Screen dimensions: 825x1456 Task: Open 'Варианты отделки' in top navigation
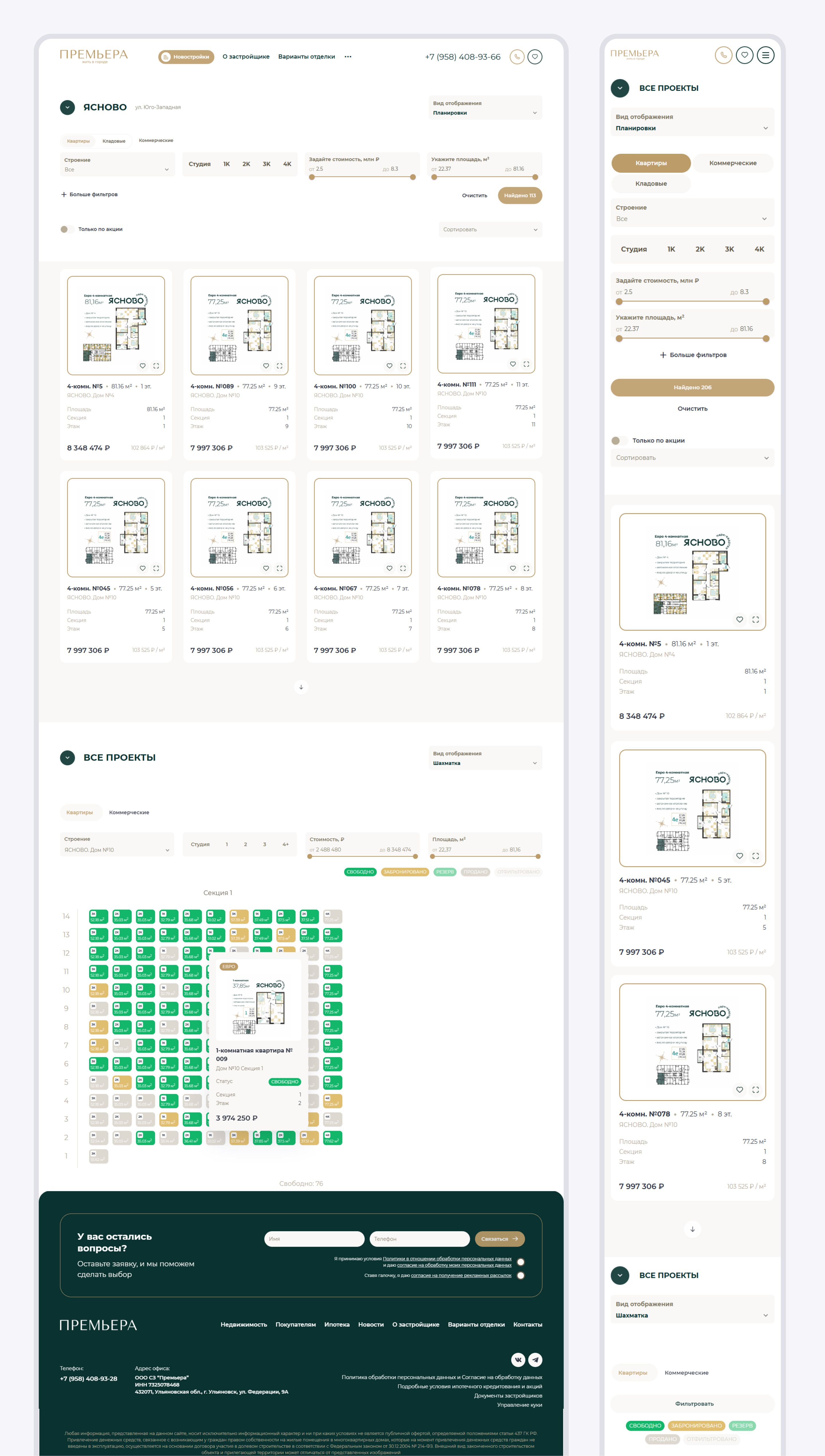[307, 57]
